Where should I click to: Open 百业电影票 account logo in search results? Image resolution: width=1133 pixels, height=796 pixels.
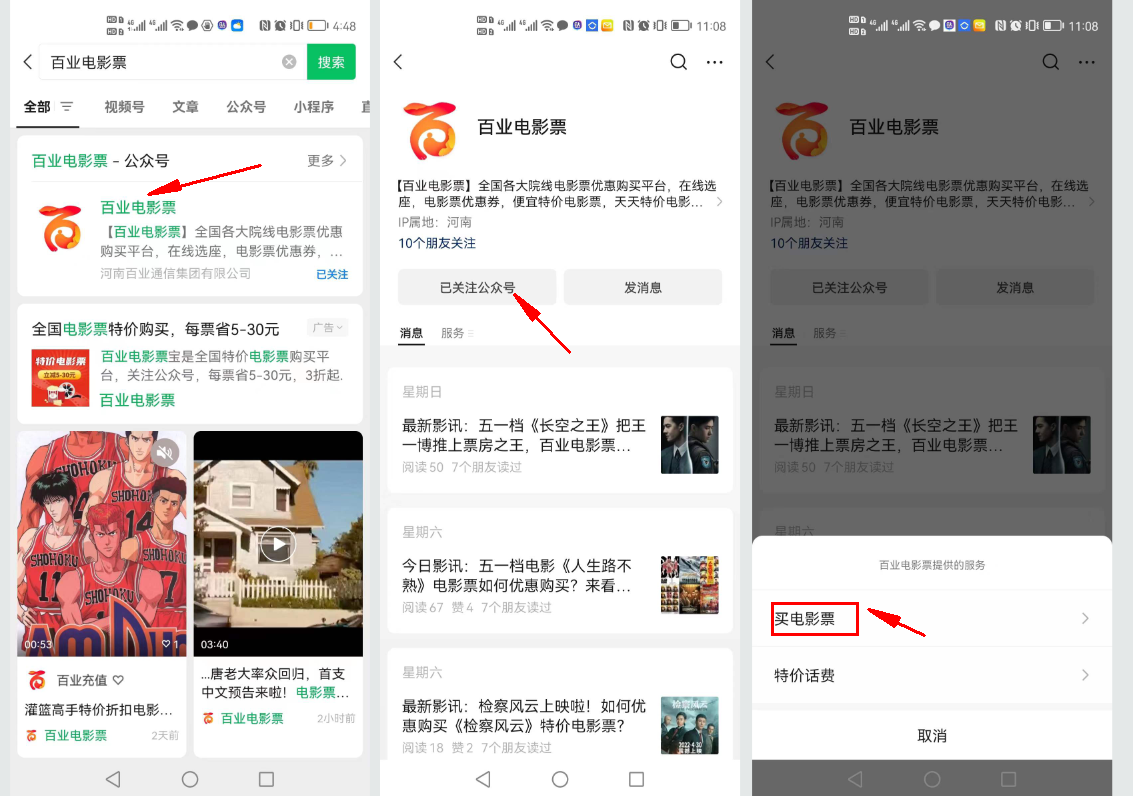[x=61, y=228]
